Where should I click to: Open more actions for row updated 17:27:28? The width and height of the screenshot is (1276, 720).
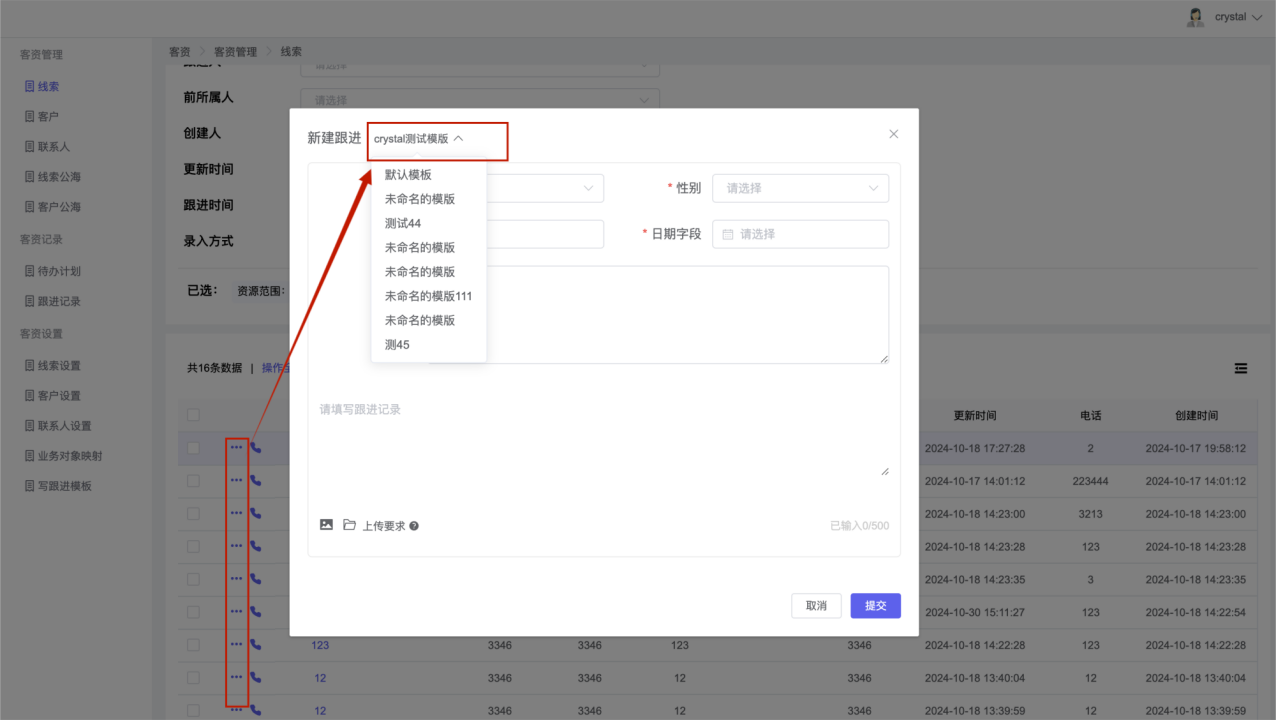point(236,448)
